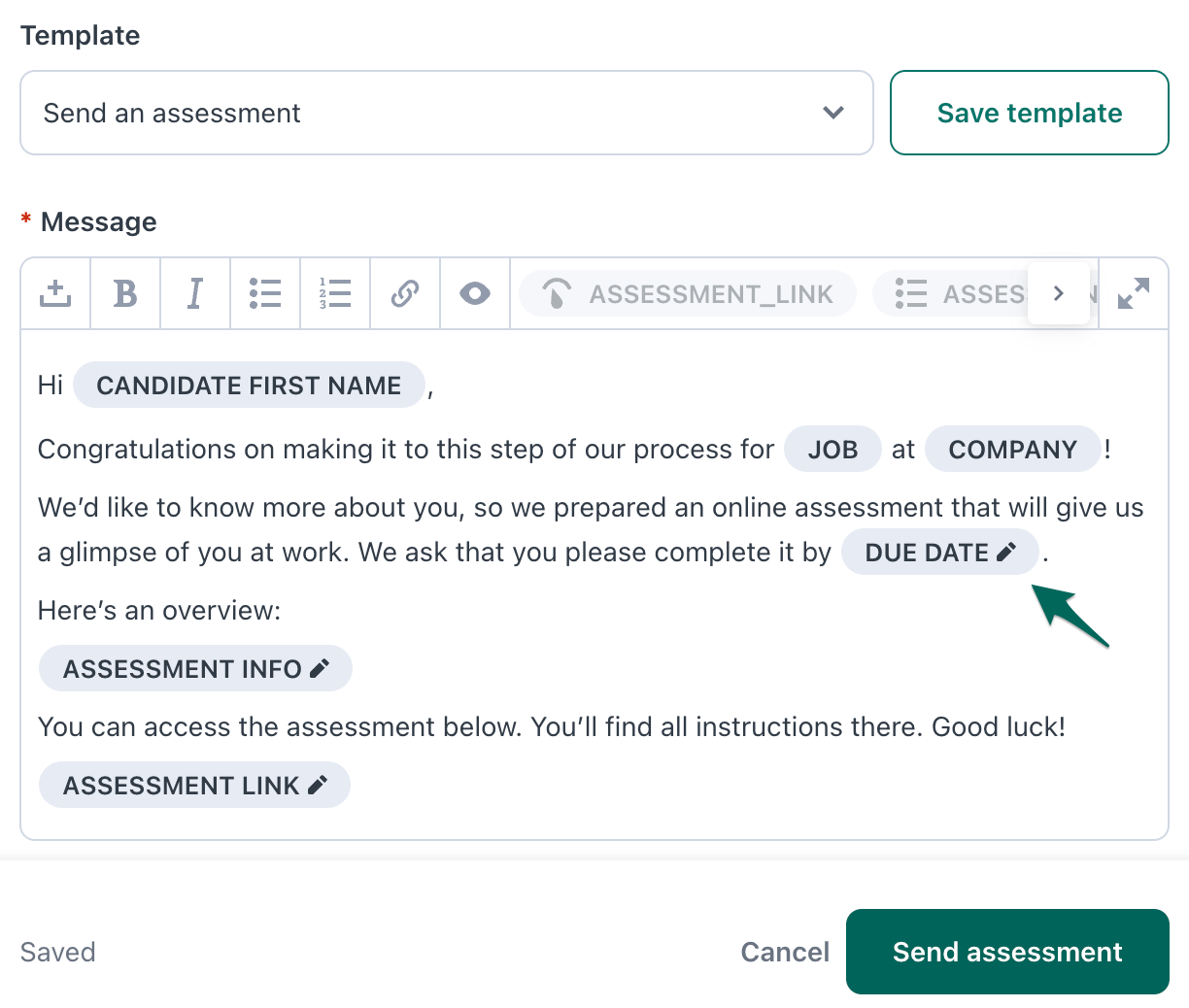Click the JOB placeholder chip

coord(832,450)
